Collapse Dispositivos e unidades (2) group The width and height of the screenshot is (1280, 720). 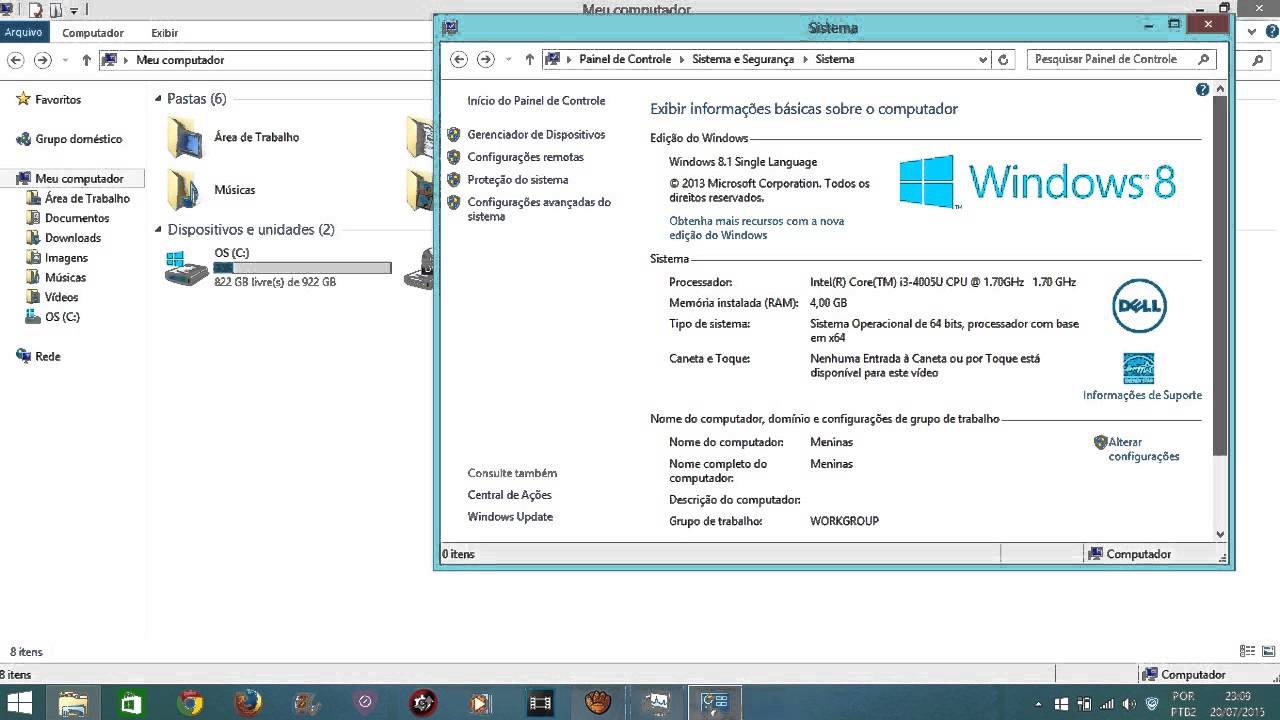pyautogui.click(x=158, y=230)
